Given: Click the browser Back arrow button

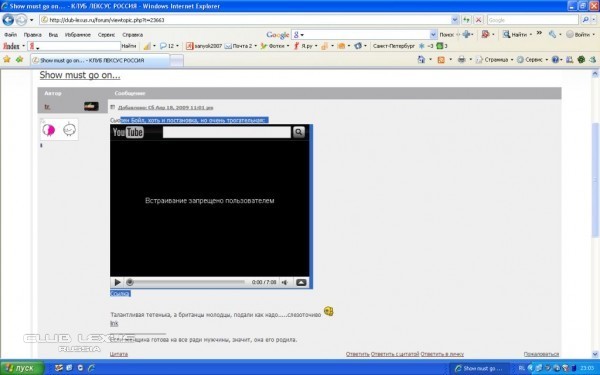Looking at the screenshot, I should click(8, 20).
